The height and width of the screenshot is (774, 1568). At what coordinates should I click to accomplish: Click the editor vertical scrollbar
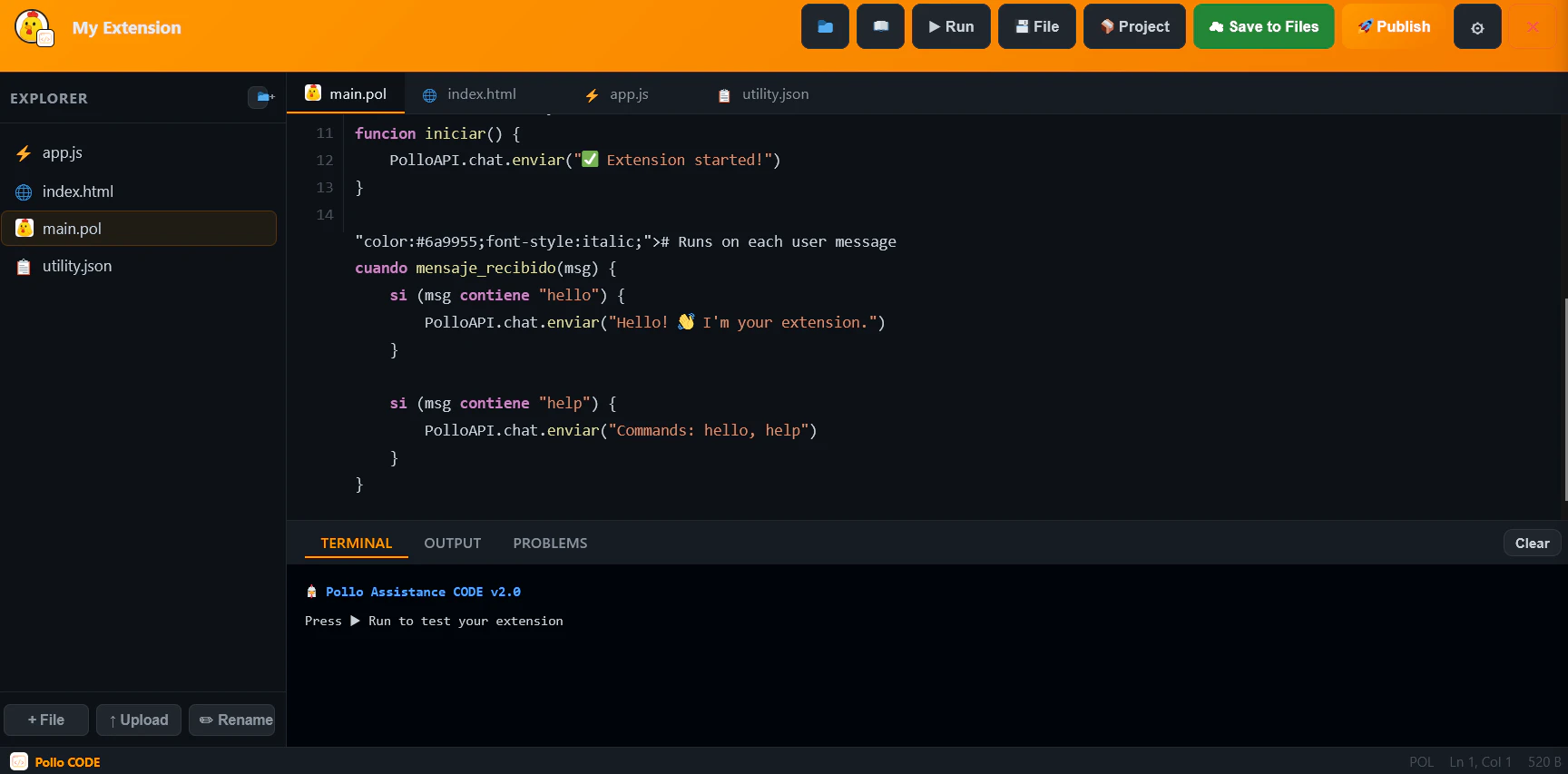pos(1564,399)
